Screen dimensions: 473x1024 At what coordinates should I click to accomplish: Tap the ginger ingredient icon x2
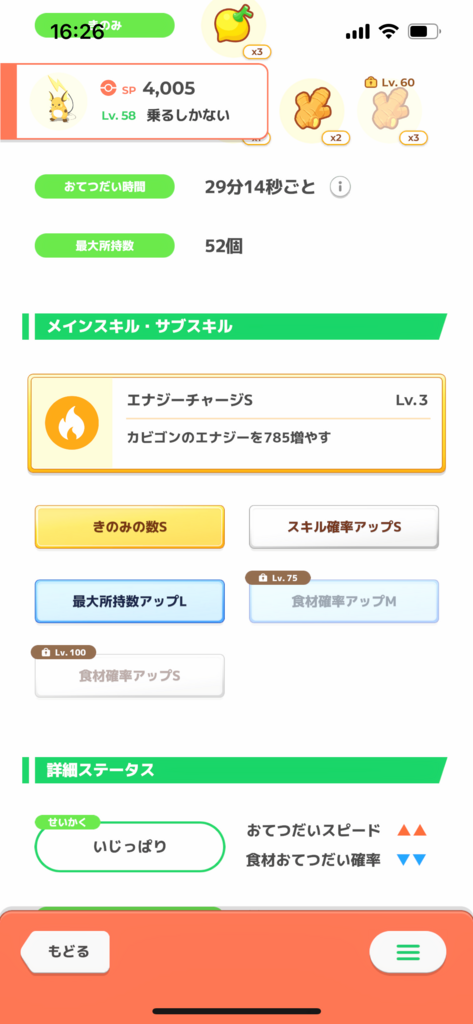click(x=312, y=111)
